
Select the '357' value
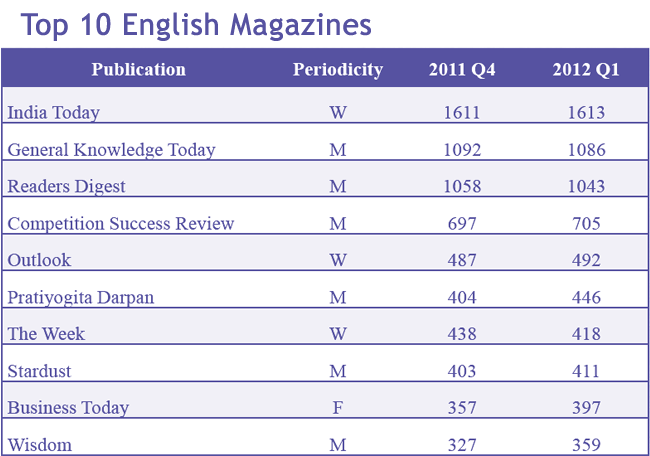point(462,408)
